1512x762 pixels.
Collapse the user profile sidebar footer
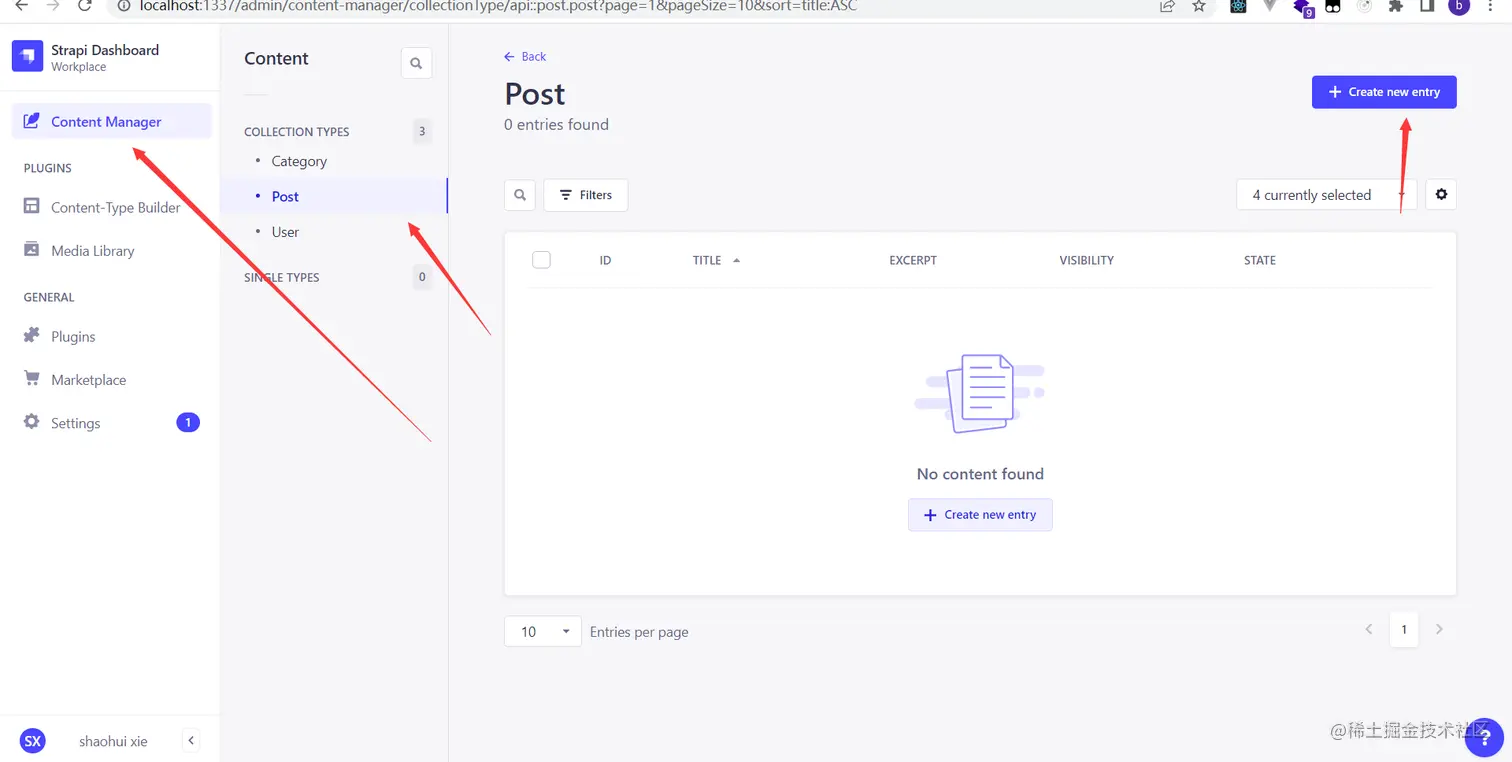pyautogui.click(x=190, y=740)
